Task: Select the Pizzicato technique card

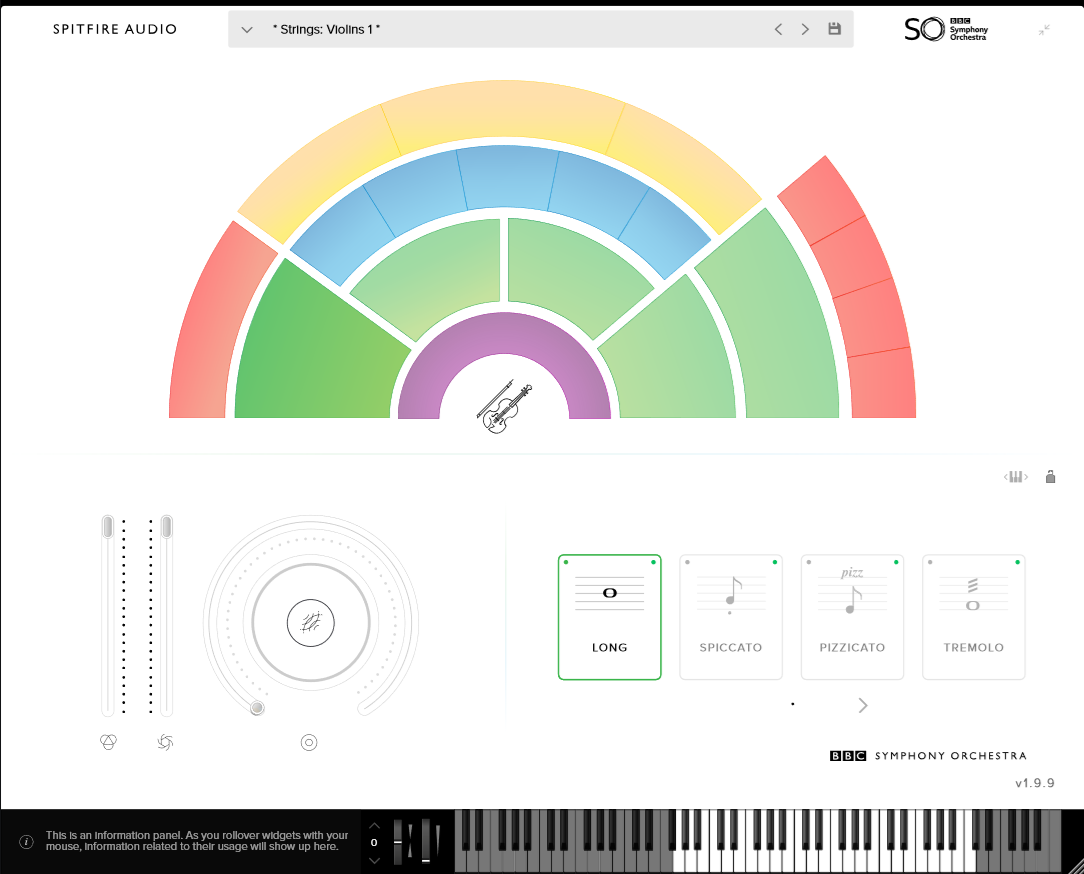Action: click(852, 617)
